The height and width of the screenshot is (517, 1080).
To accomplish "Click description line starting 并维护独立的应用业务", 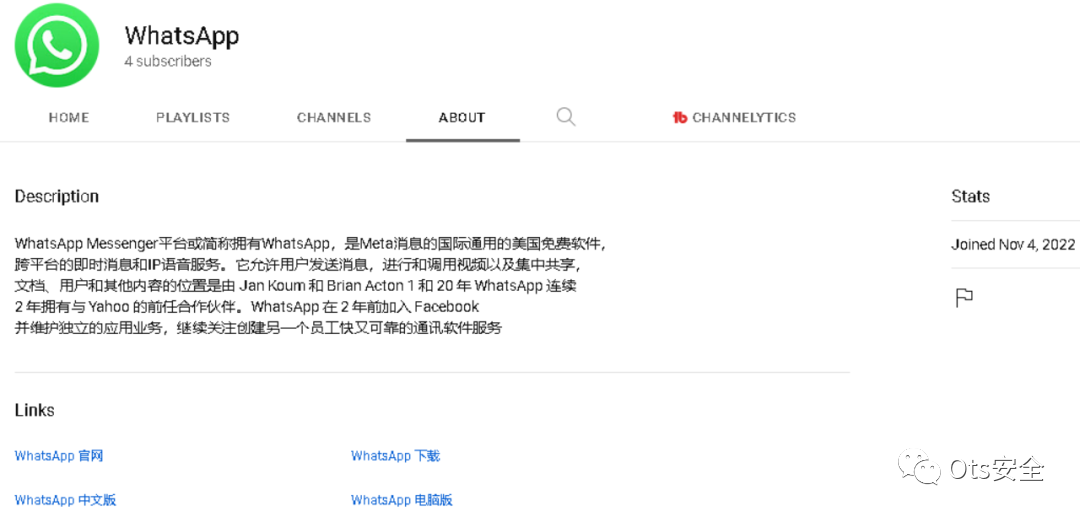I will click(x=258, y=328).
